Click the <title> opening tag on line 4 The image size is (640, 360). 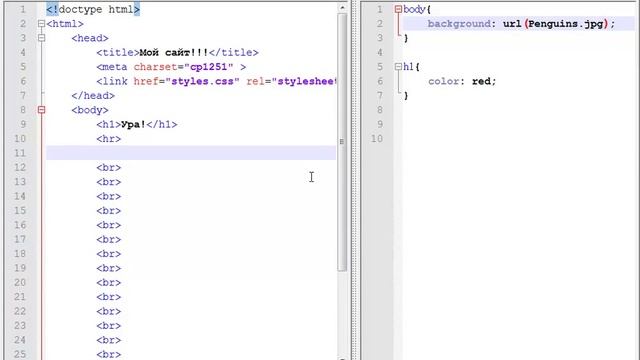(x=118, y=53)
